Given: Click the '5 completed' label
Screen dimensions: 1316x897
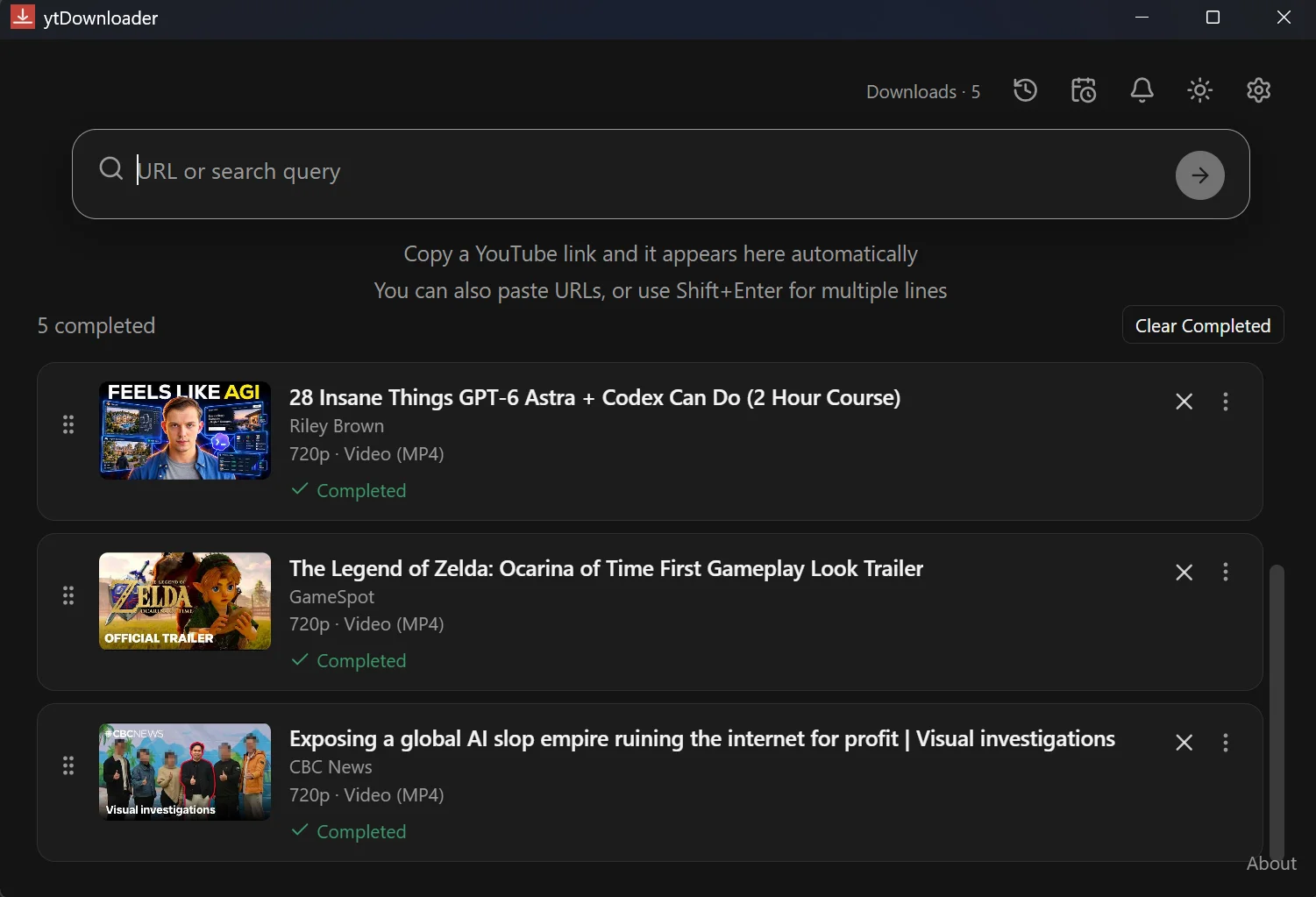Looking at the screenshot, I should click(x=96, y=326).
